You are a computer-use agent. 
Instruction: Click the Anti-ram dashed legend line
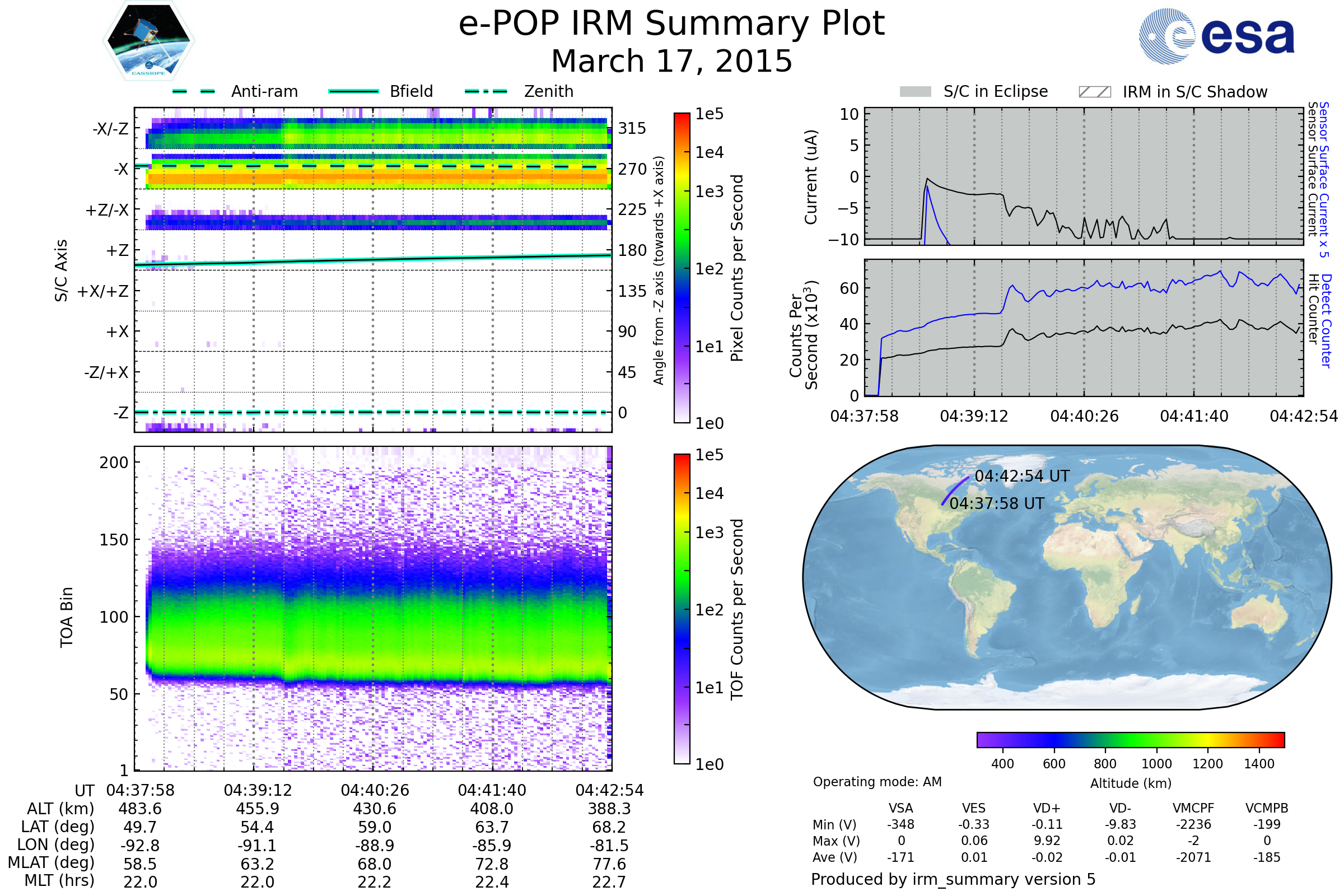pos(194,91)
